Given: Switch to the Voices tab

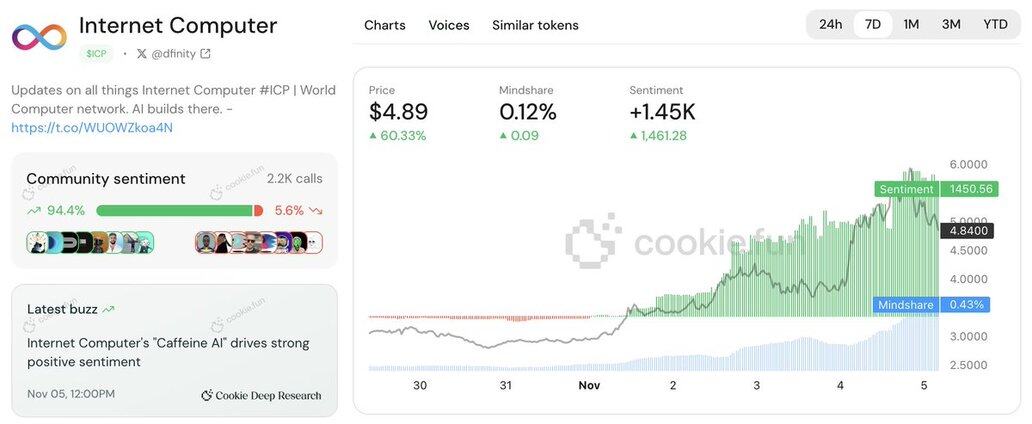Looking at the screenshot, I should [449, 25].
